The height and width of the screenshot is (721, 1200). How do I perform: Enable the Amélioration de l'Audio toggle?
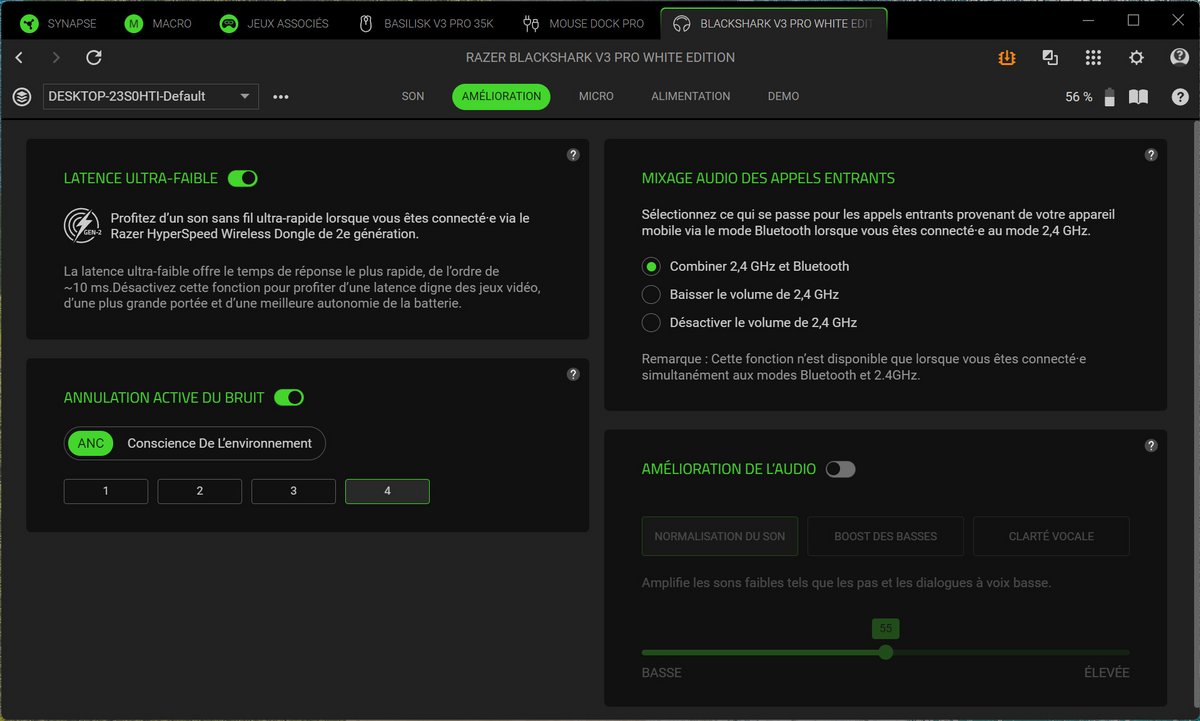[841, 469]
